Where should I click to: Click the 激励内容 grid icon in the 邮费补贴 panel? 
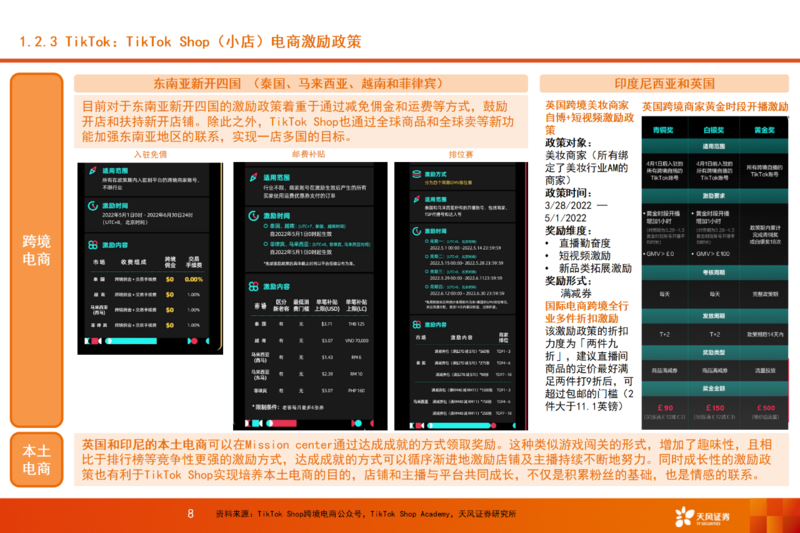(254, 285)
